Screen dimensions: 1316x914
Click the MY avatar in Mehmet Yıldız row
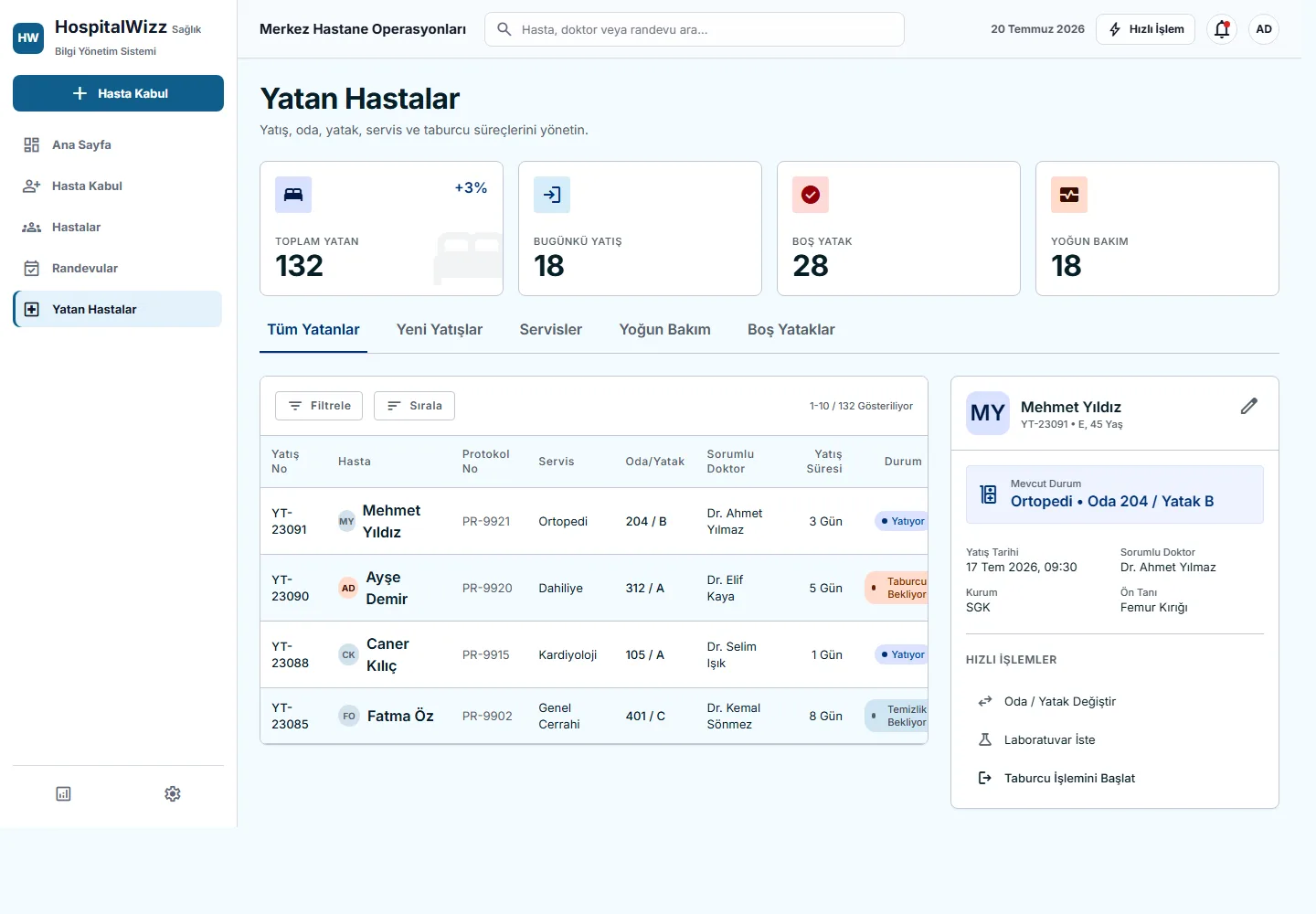click(x=346, y=521)
